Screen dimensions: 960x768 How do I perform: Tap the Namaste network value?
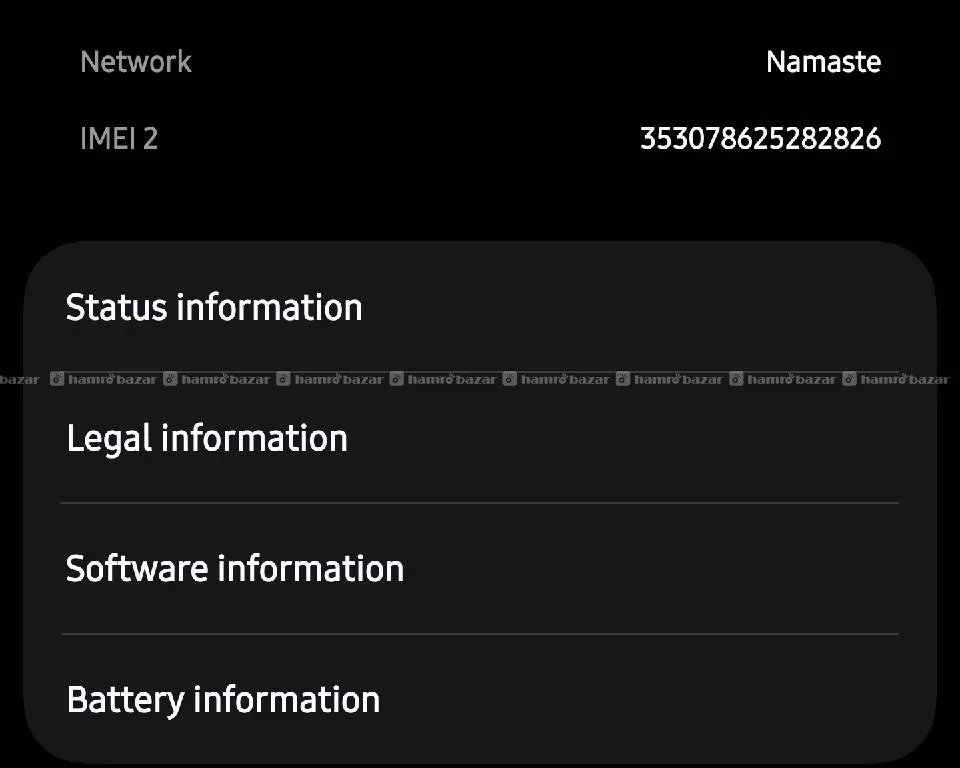click(823, 62)
